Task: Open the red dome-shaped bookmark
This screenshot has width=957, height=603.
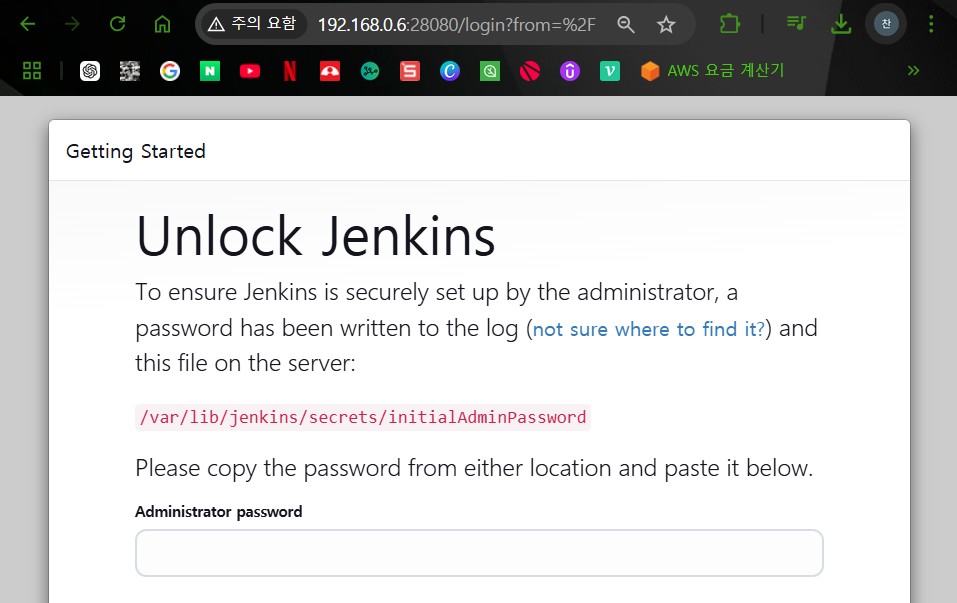Action: 330,71
